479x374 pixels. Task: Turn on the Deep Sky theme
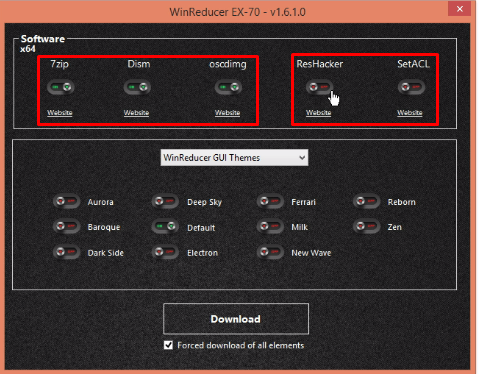pos(165,201)
